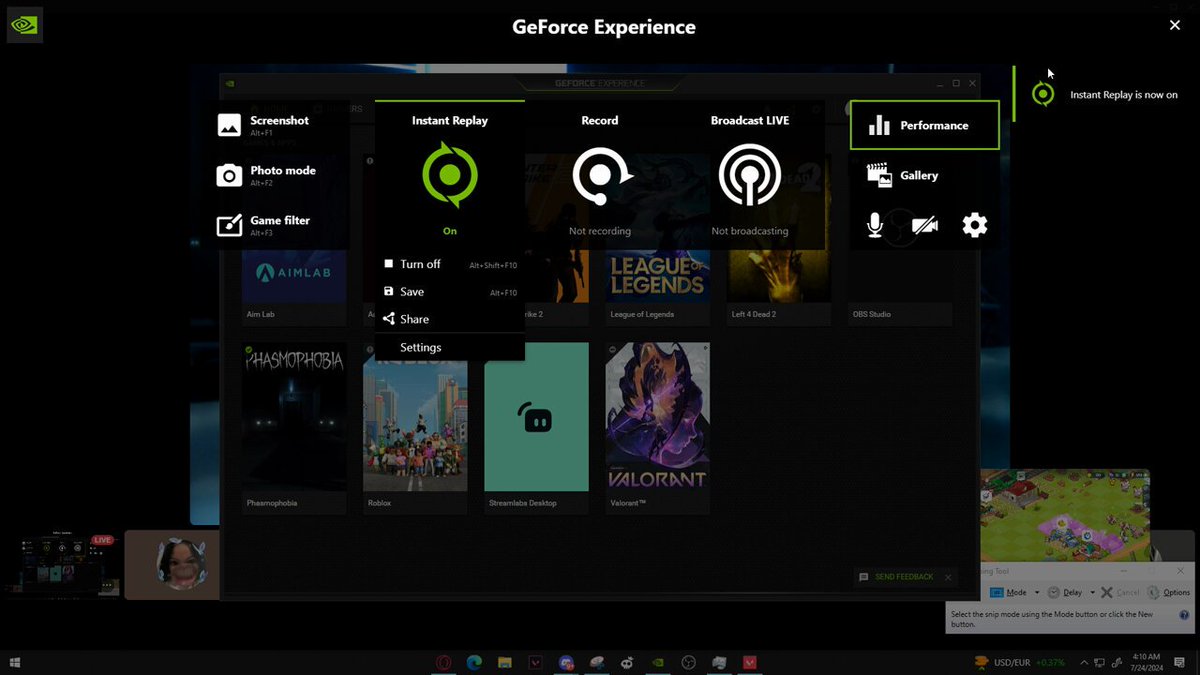The height and width of the screenshot is (675, 1200).
Task: Click the Instant Replay tab label
Action: (450, 120)
